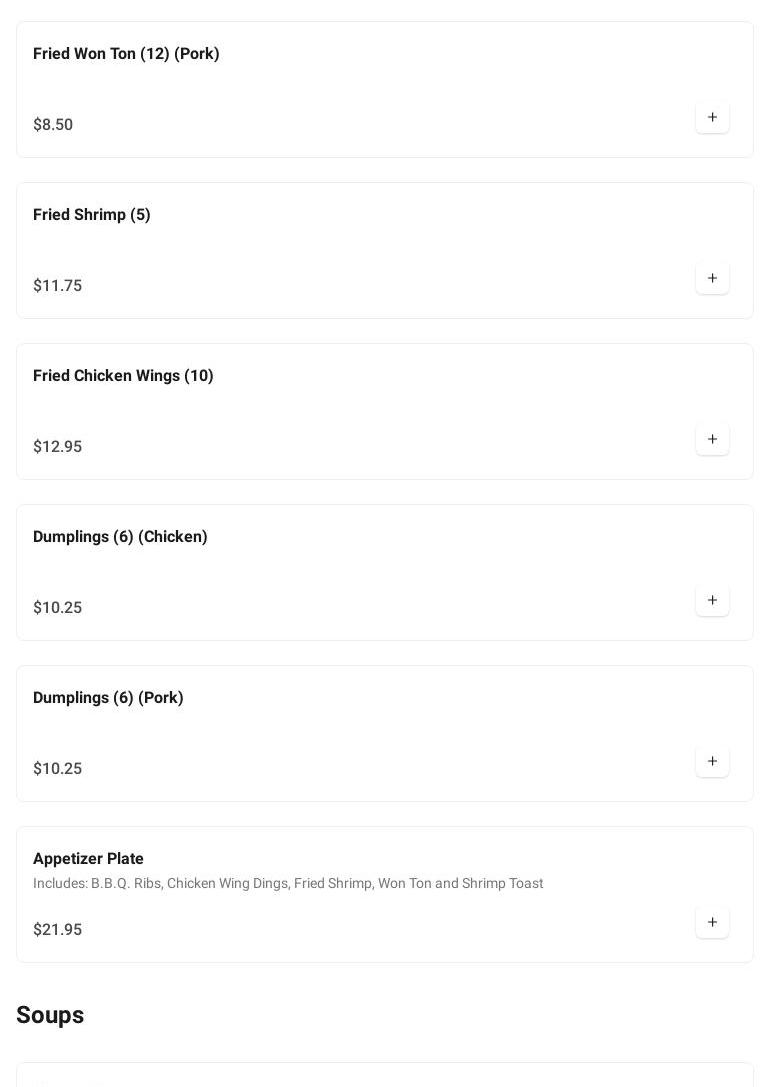
Task: Click the $12.95 Chicken Wings price
Action: (x=58, y=446)
